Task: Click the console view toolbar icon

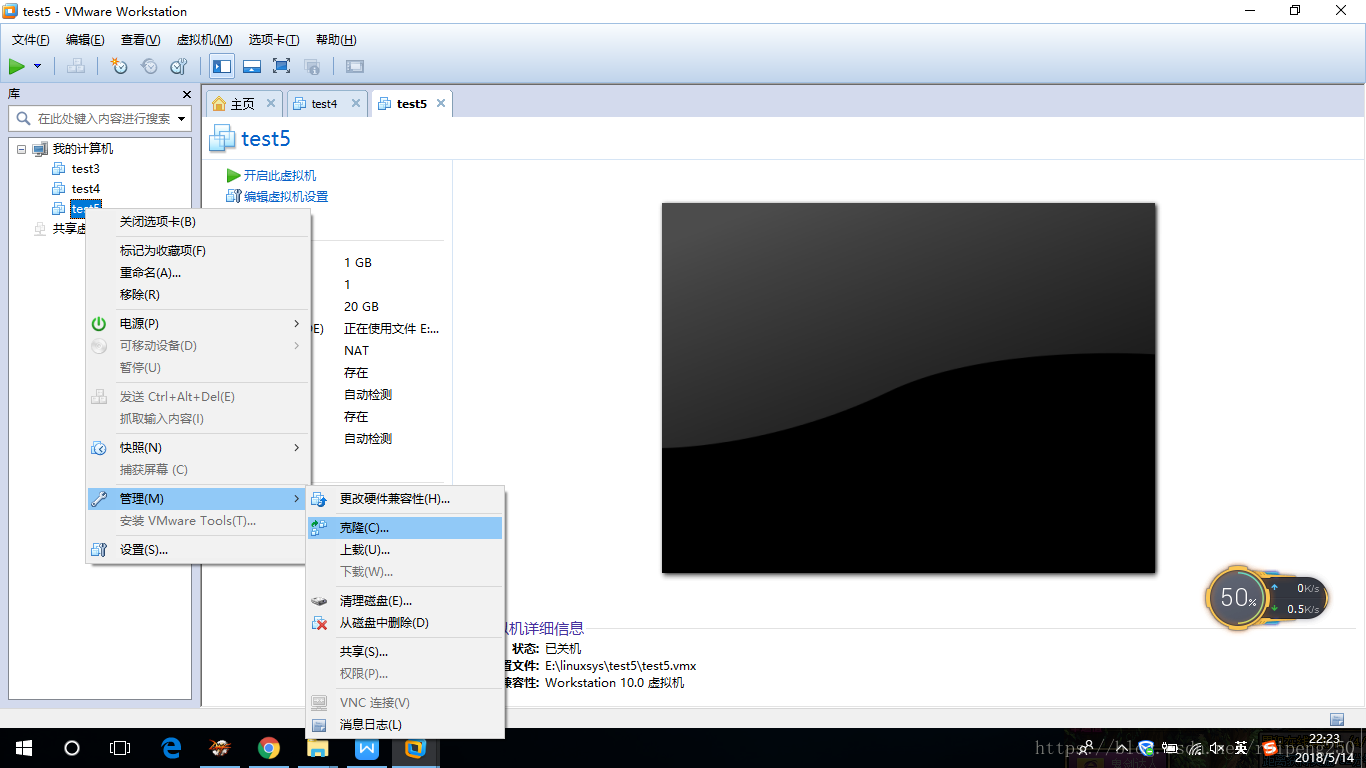Action: tap(355, 66)
